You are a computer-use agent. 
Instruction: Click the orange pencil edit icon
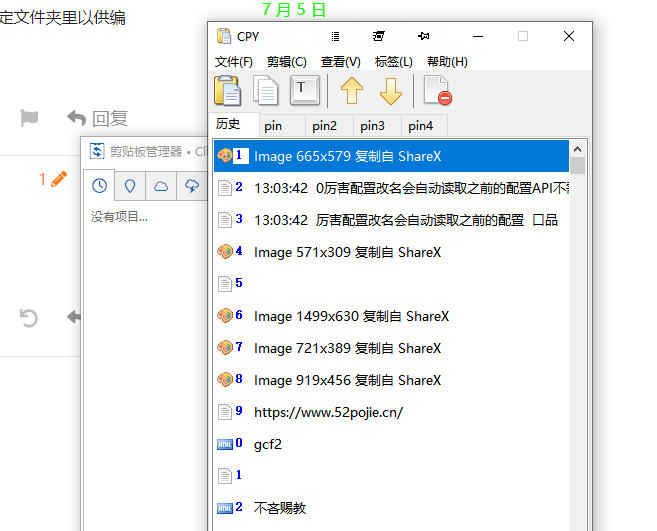click(x=58, y=179)
